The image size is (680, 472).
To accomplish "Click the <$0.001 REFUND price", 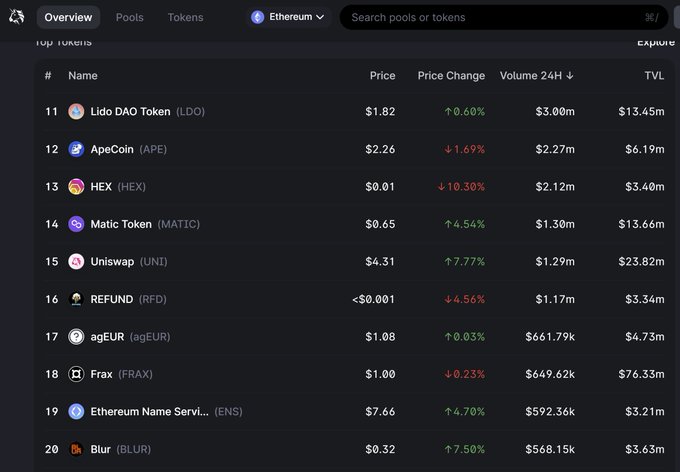I will (x=373, y=299).
